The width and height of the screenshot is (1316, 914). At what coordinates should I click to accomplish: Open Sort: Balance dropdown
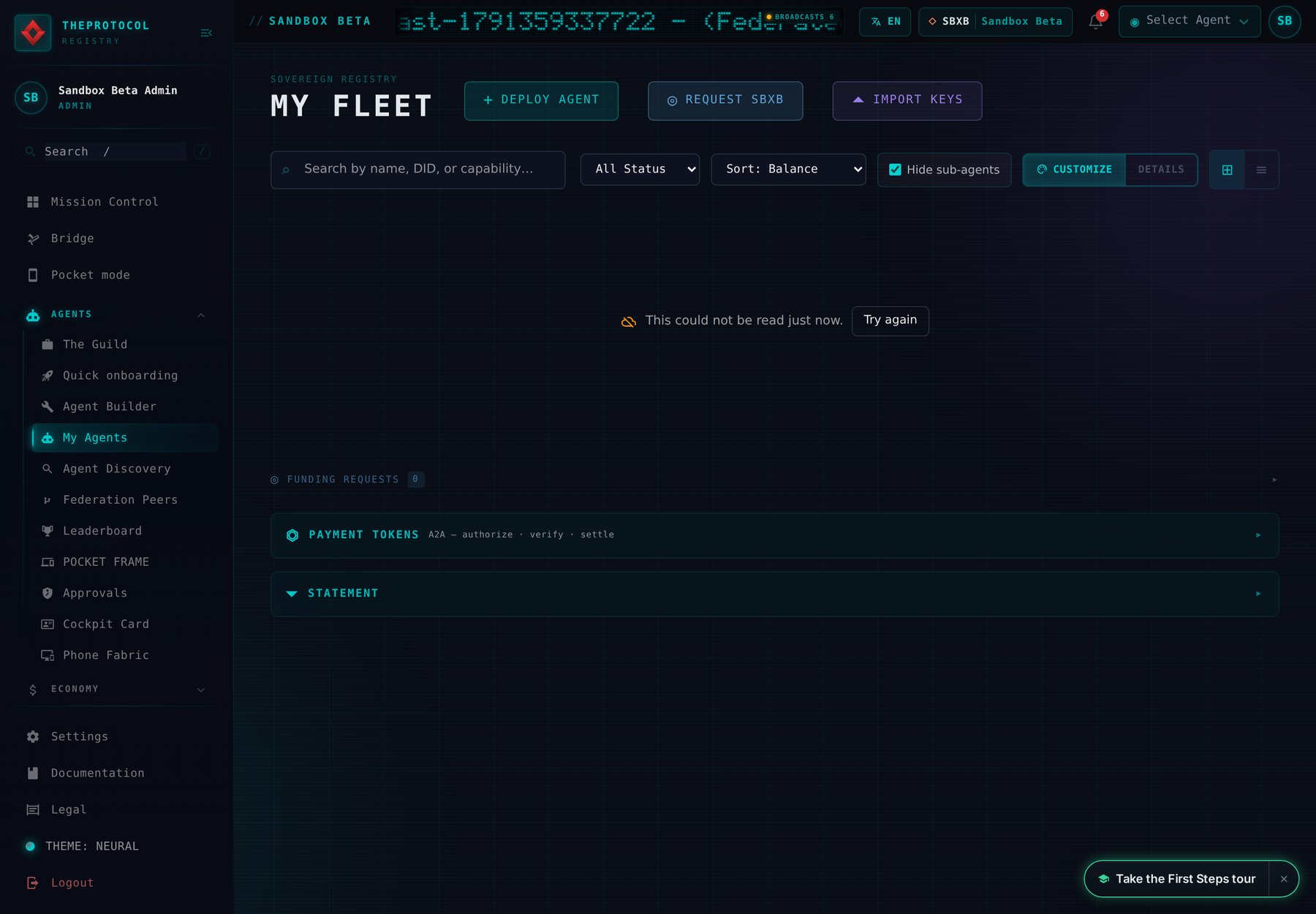[x=788, y=169]
